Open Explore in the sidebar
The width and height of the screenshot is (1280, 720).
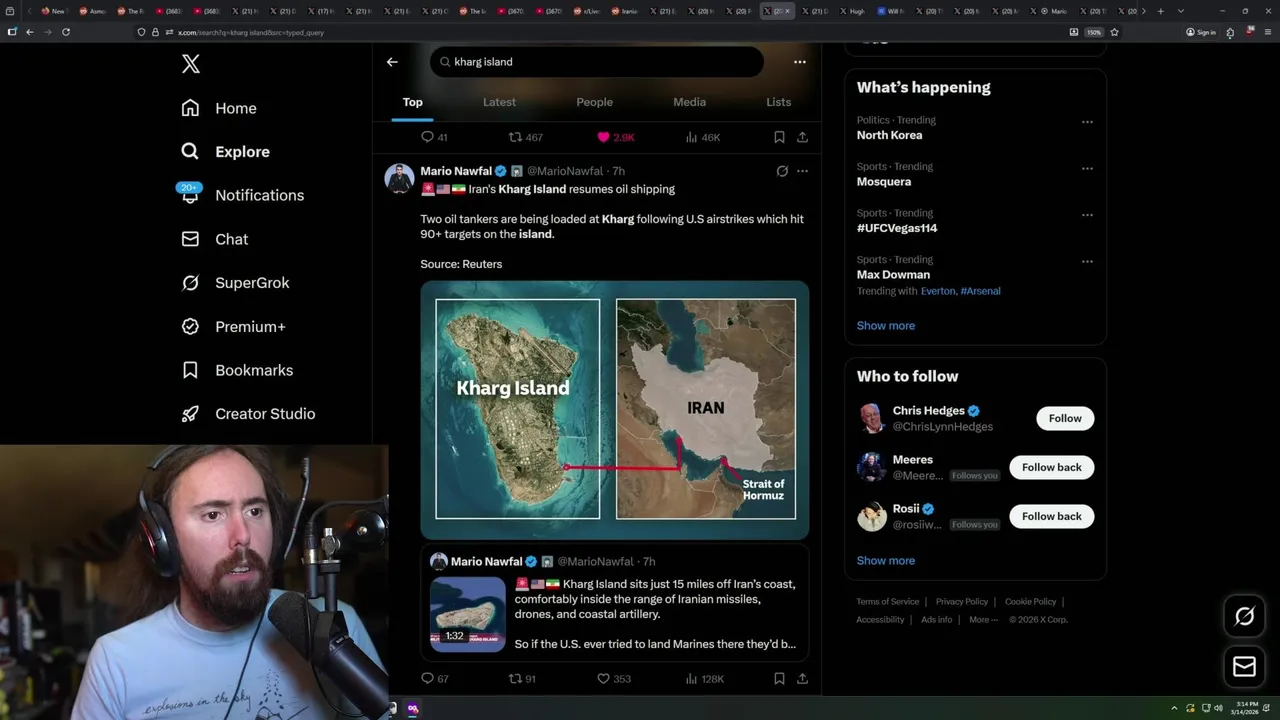tap(225, 152)
